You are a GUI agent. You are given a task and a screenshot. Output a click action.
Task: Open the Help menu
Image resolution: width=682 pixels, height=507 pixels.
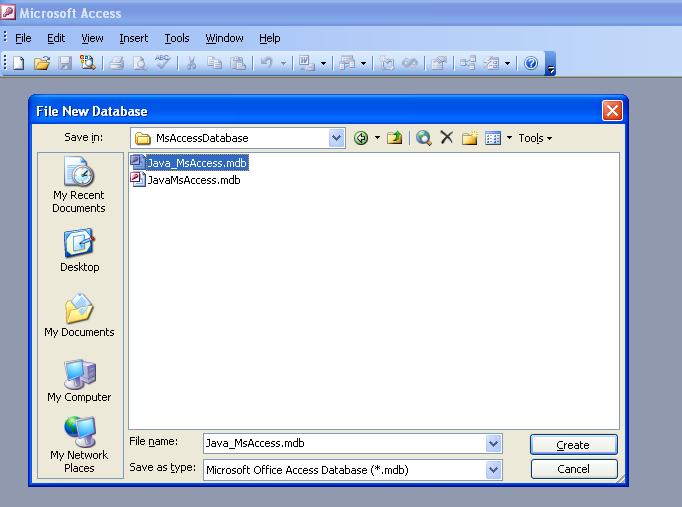tap(270, 38)
